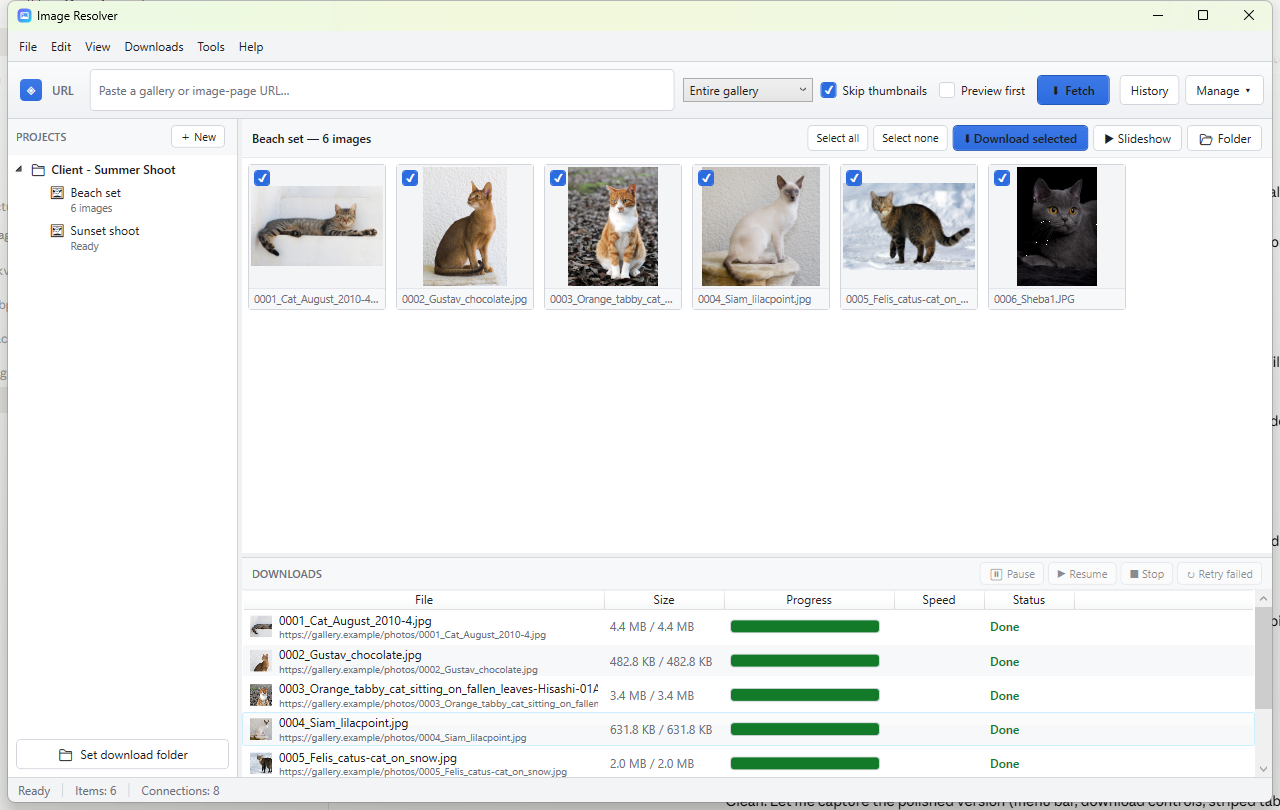1280x810 pixels.
Task: Click the file icon for 0005_Felis_catus download row
Action: 261,763
